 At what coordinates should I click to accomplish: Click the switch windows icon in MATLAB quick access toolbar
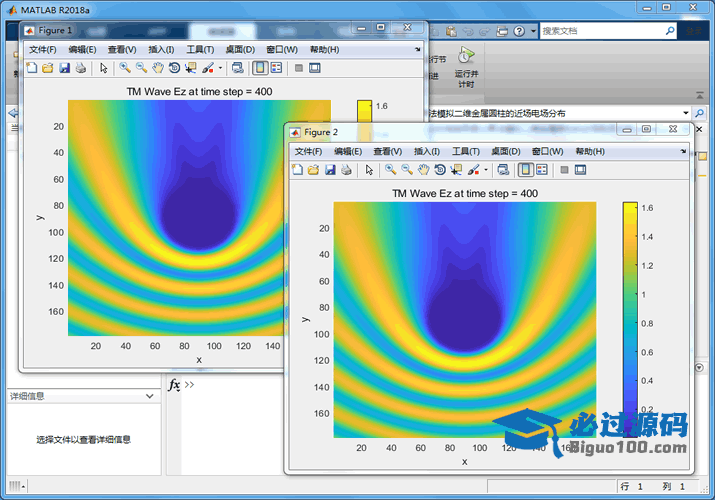(502, 31)
